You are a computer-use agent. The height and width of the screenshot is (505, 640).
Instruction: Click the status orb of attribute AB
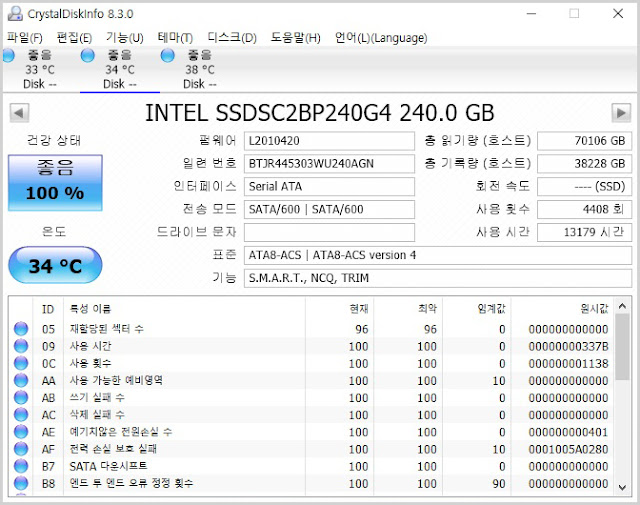tap(21, 397)
